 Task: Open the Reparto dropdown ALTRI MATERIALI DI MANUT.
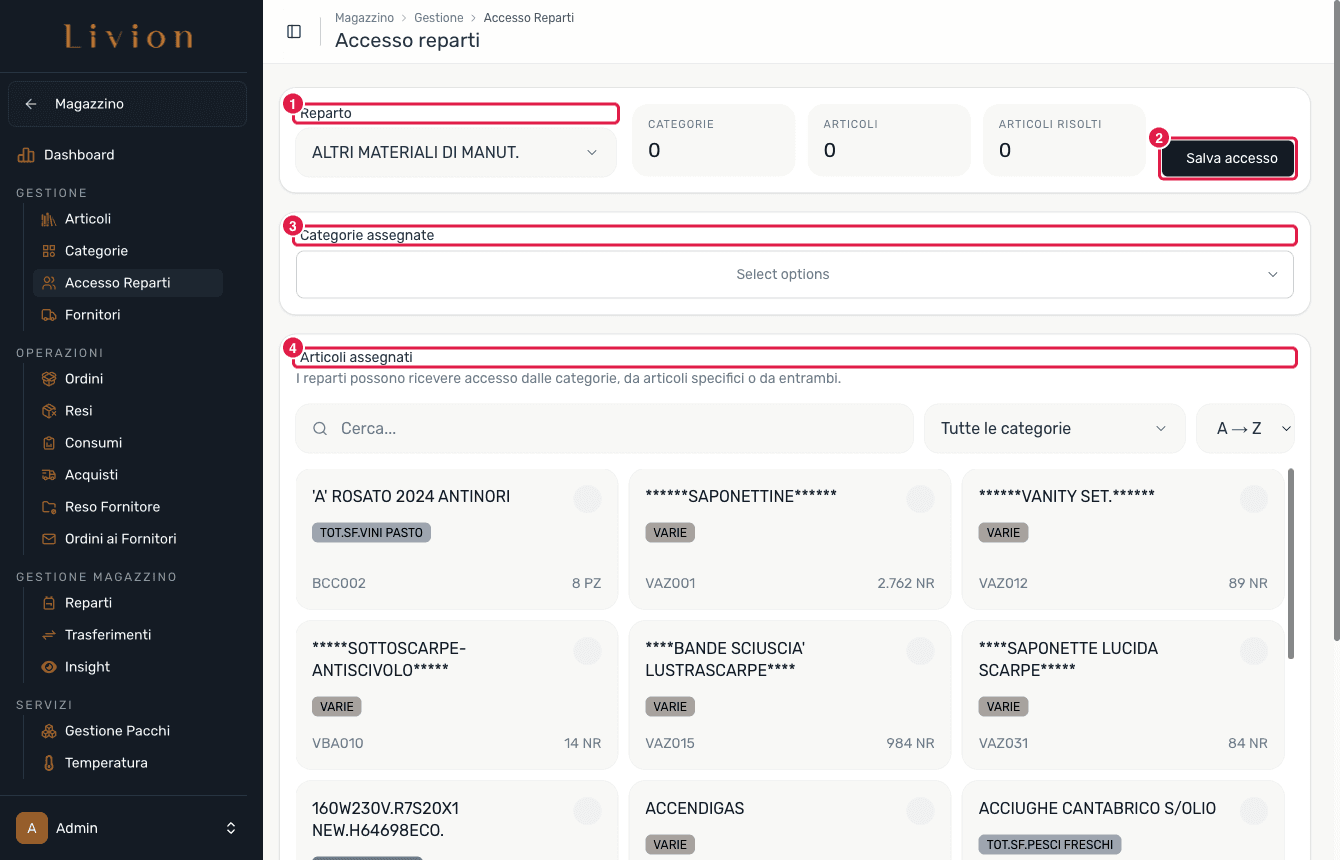tap(456, 153)
